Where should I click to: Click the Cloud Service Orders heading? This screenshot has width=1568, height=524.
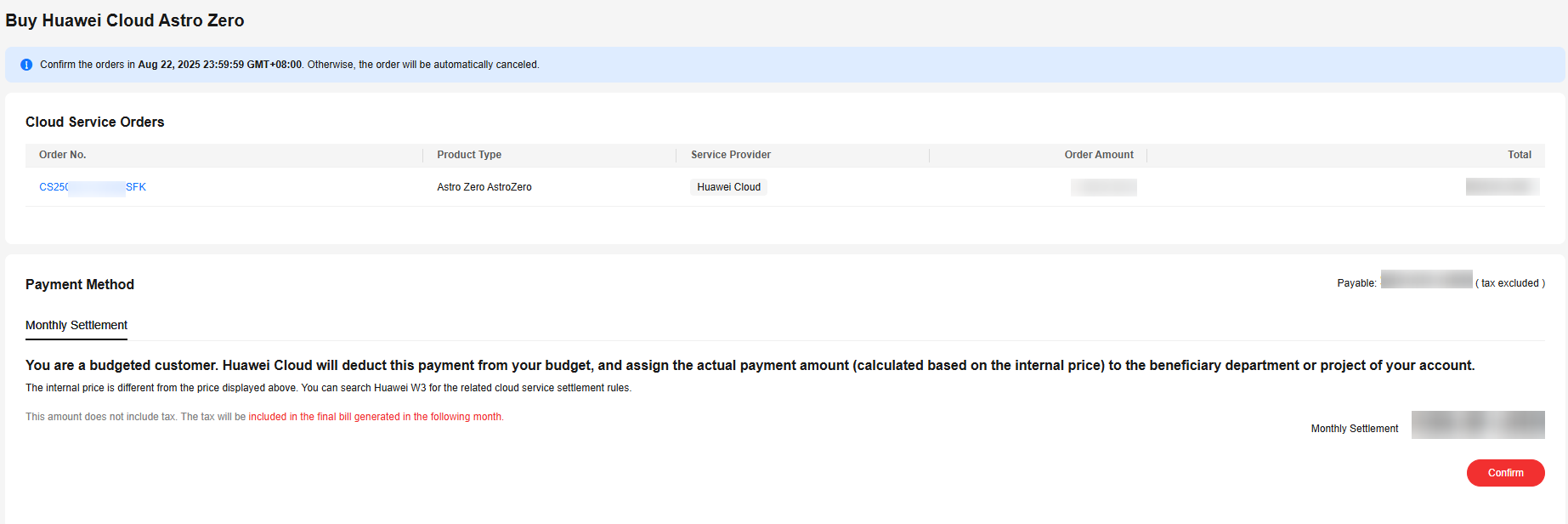coord(95,122)
